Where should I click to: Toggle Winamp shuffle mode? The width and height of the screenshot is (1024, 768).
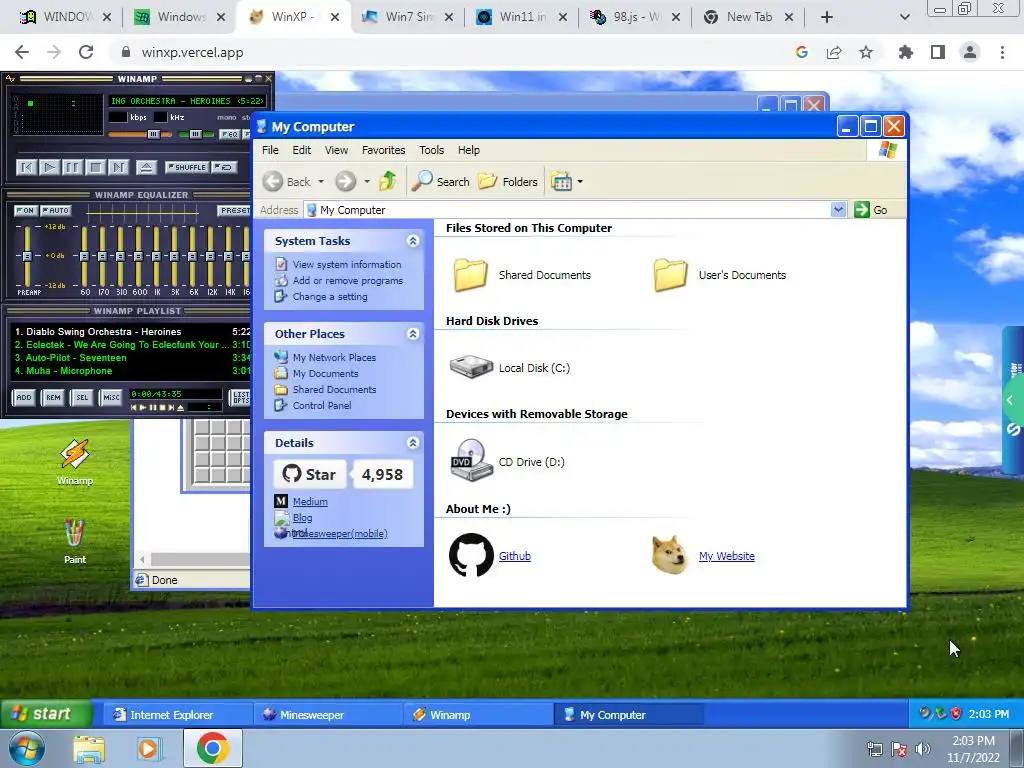[187, 168]
